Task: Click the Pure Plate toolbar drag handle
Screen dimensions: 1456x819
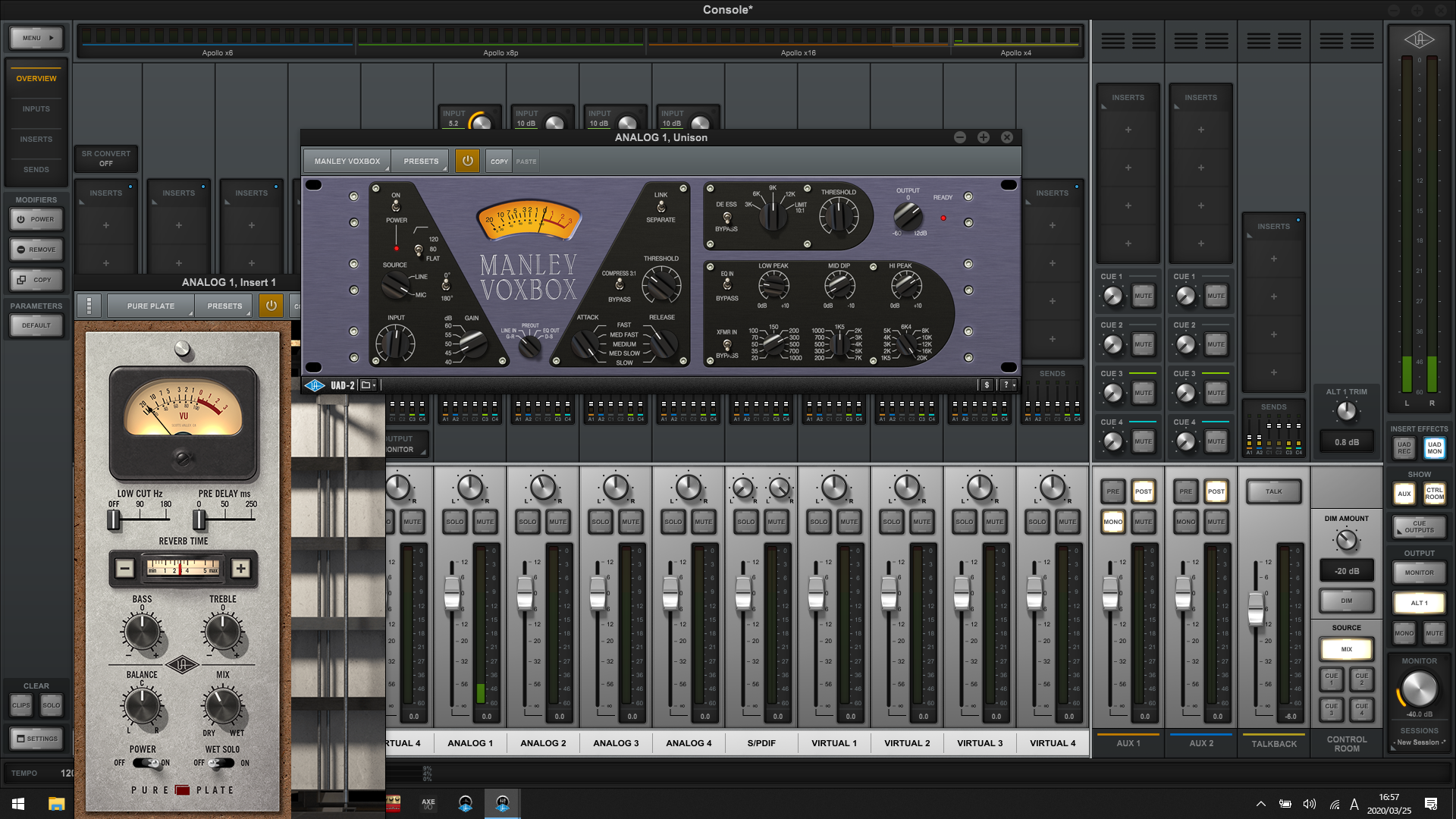Action: [x=89, y=306]
